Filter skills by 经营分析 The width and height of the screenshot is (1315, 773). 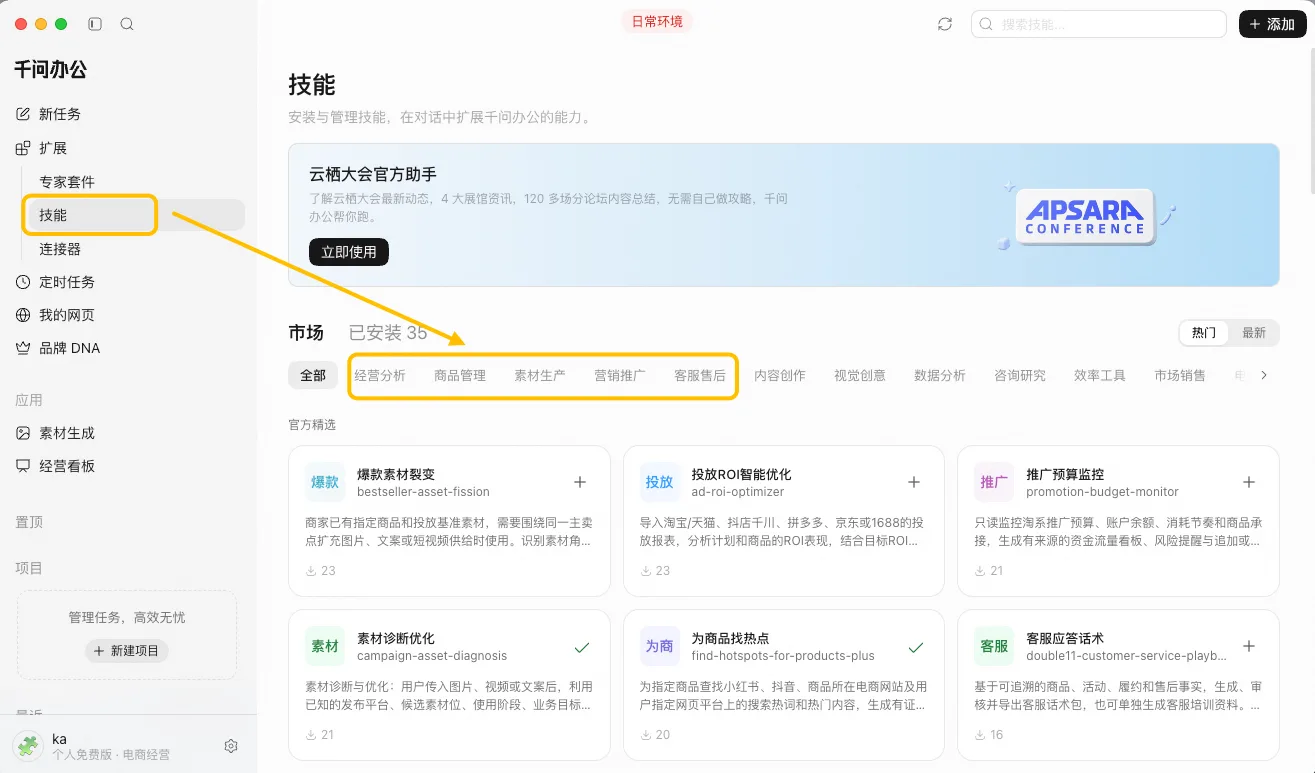coord(380,376)
